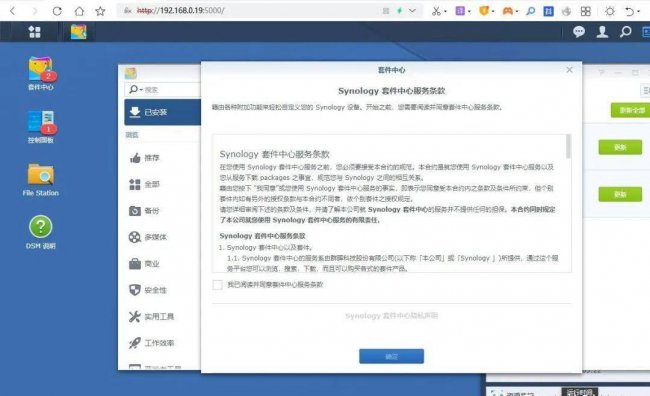Open DSM notifications chat bubble icon
Viewport: 650px width, 396px height.
[579, 32]
